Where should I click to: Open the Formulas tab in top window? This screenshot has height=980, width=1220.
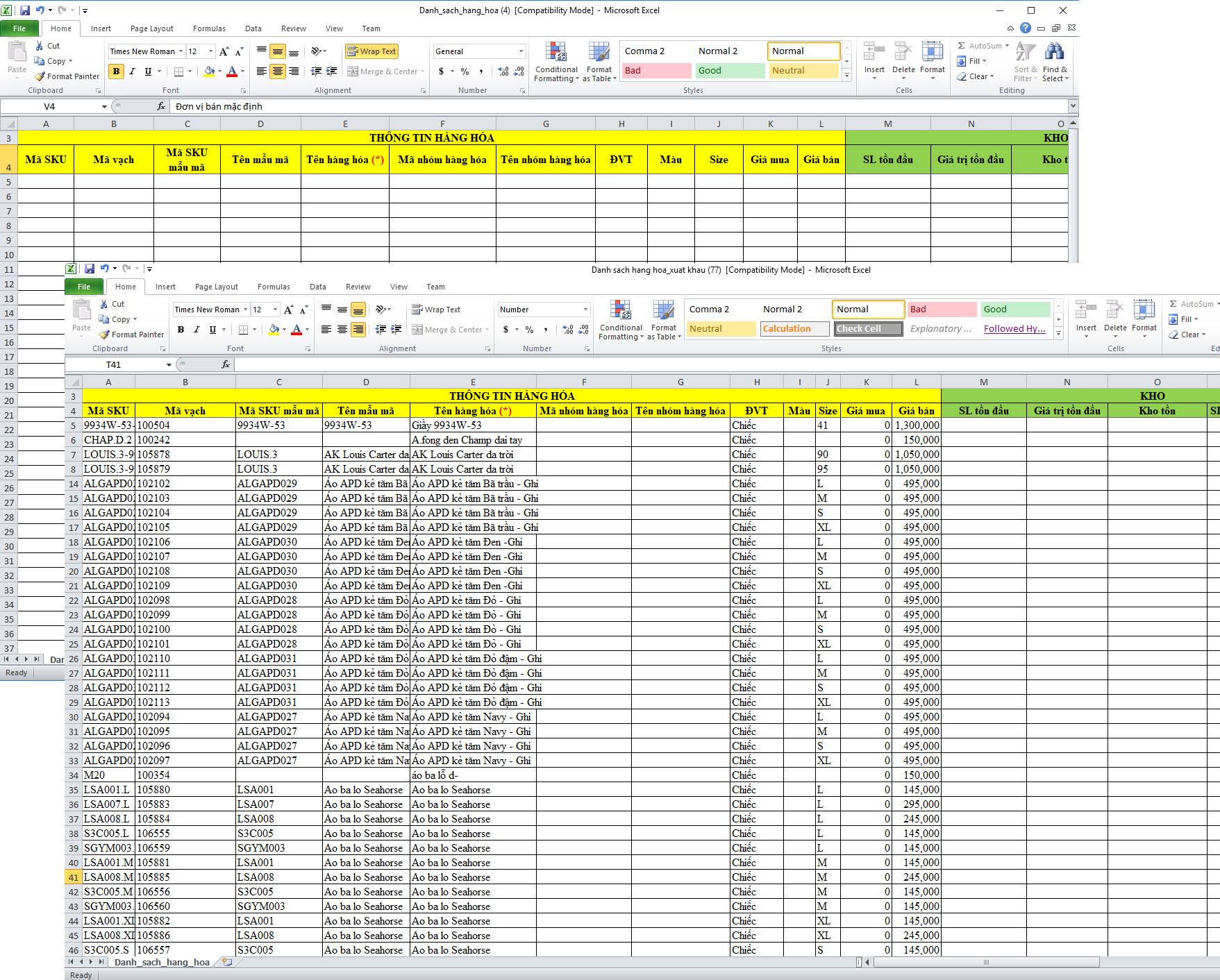209,28
